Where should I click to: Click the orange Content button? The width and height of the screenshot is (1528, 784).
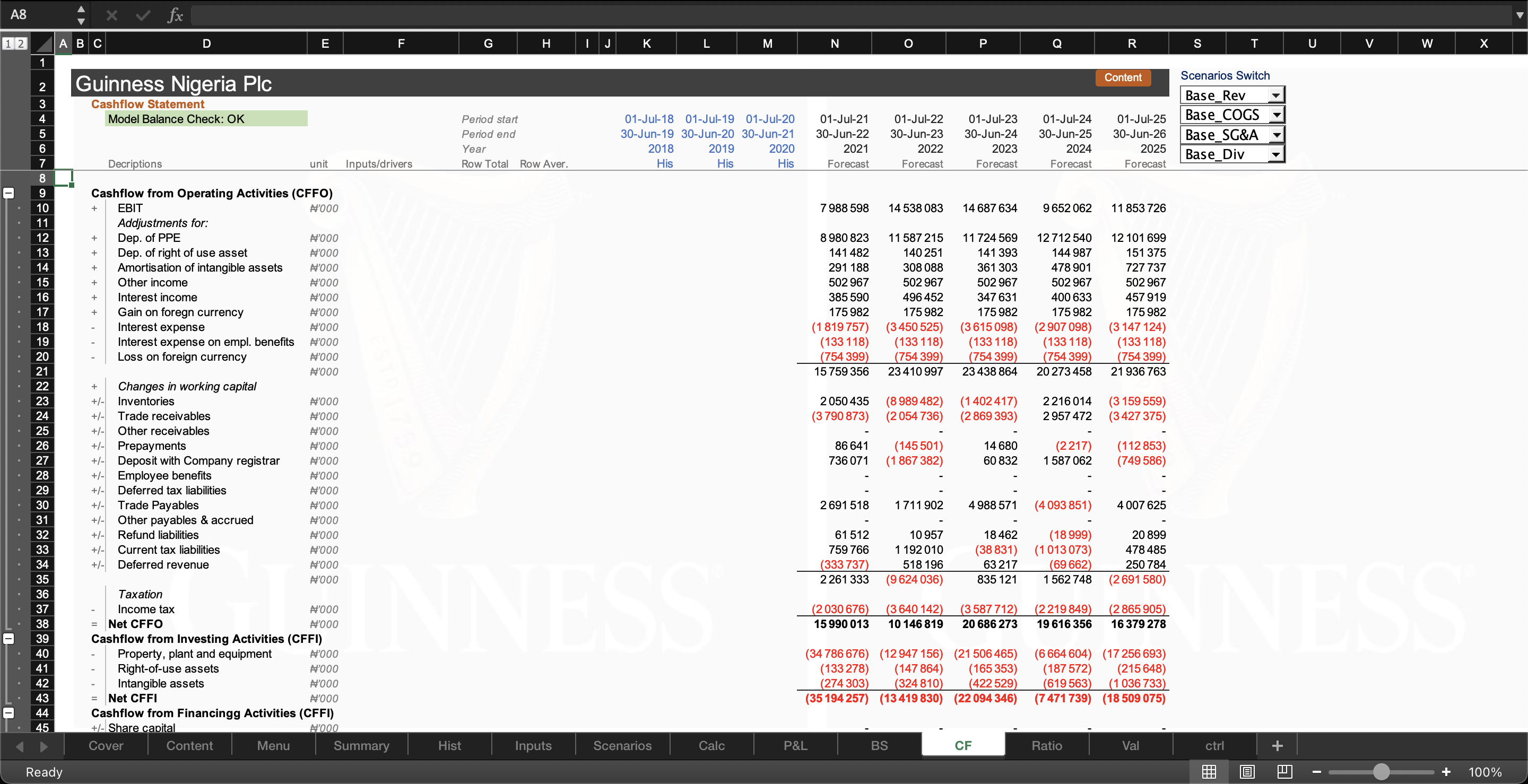coord(1123,77)
